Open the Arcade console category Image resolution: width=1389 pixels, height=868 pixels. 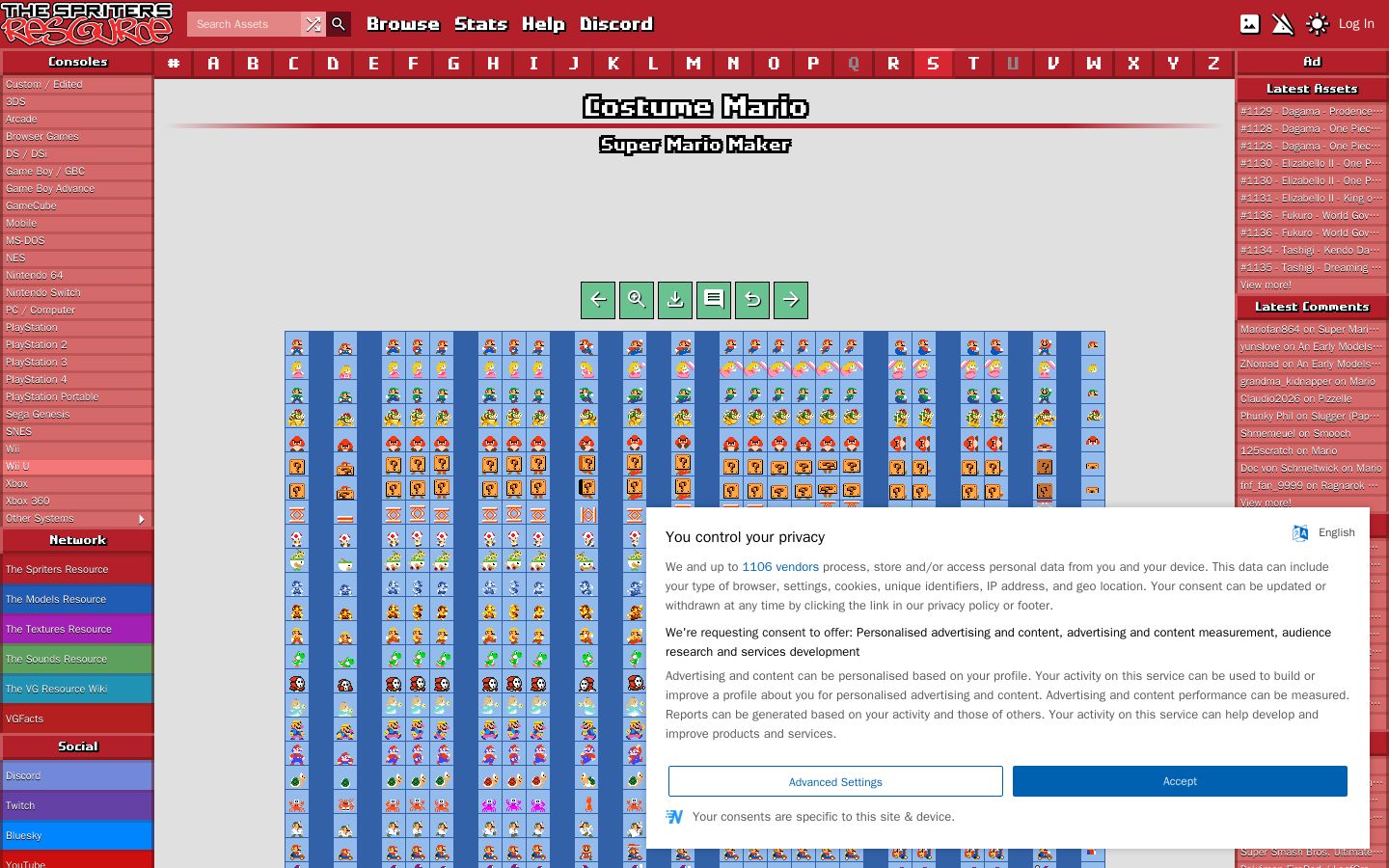pos(77,120)
